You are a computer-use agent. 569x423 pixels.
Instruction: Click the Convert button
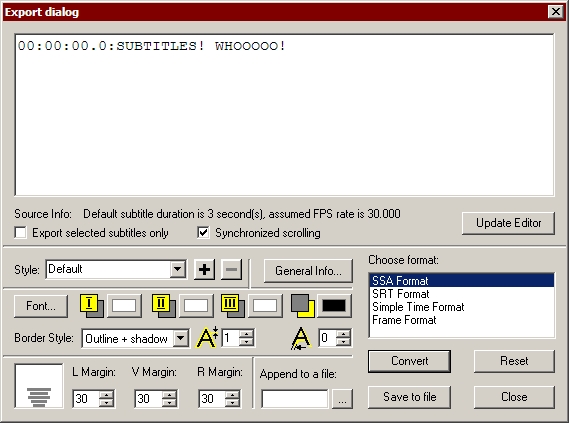(409, 361)
